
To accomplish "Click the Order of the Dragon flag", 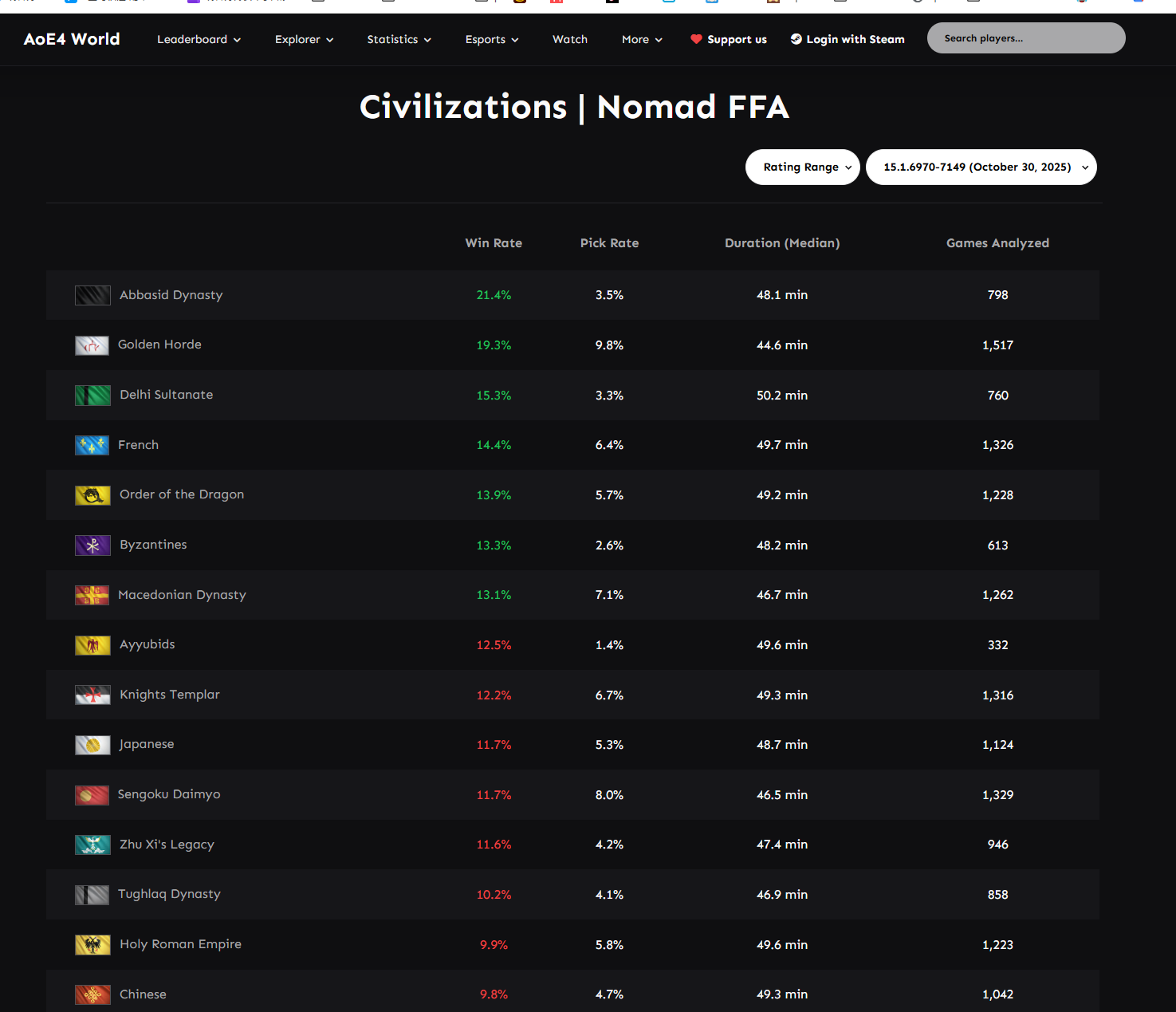I will pos(92,495).
